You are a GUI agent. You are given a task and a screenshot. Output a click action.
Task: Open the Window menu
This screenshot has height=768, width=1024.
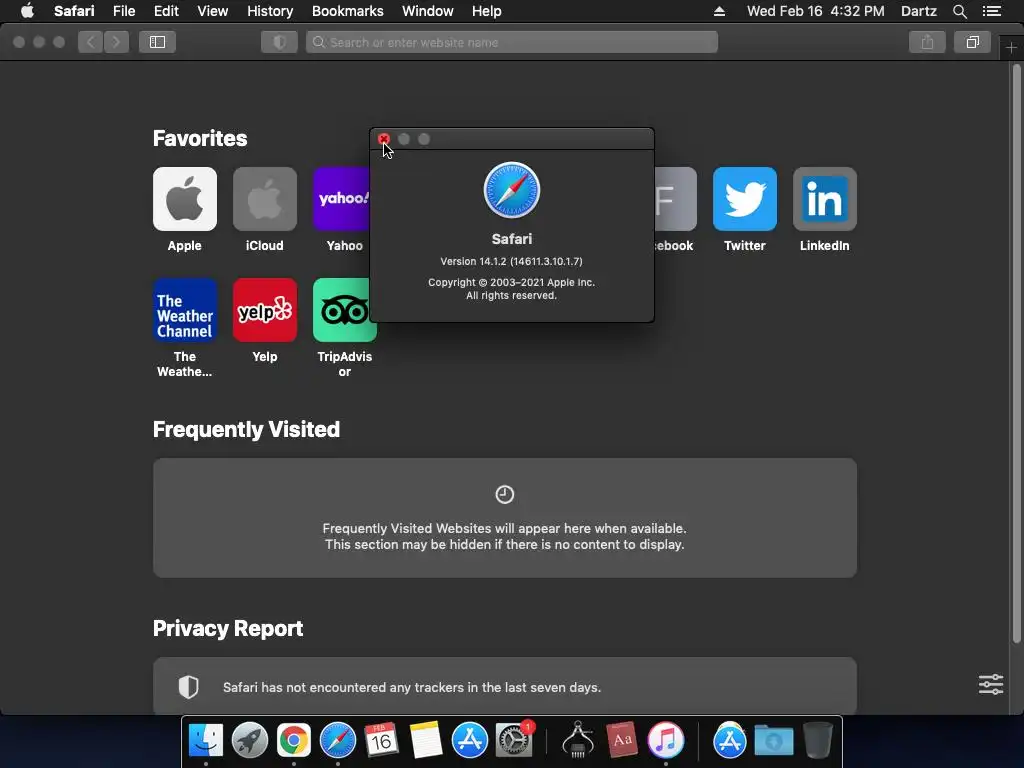point(428,11)
